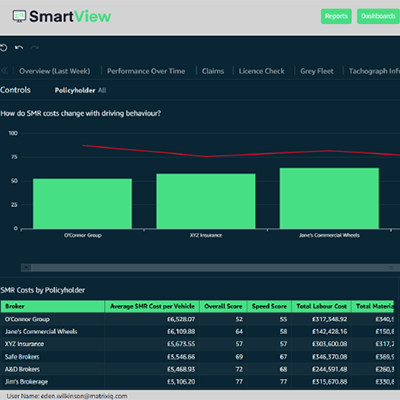Select the Grey Fleet tab
The height and width of the screenshot is (400, 400).
click(317, 71)
